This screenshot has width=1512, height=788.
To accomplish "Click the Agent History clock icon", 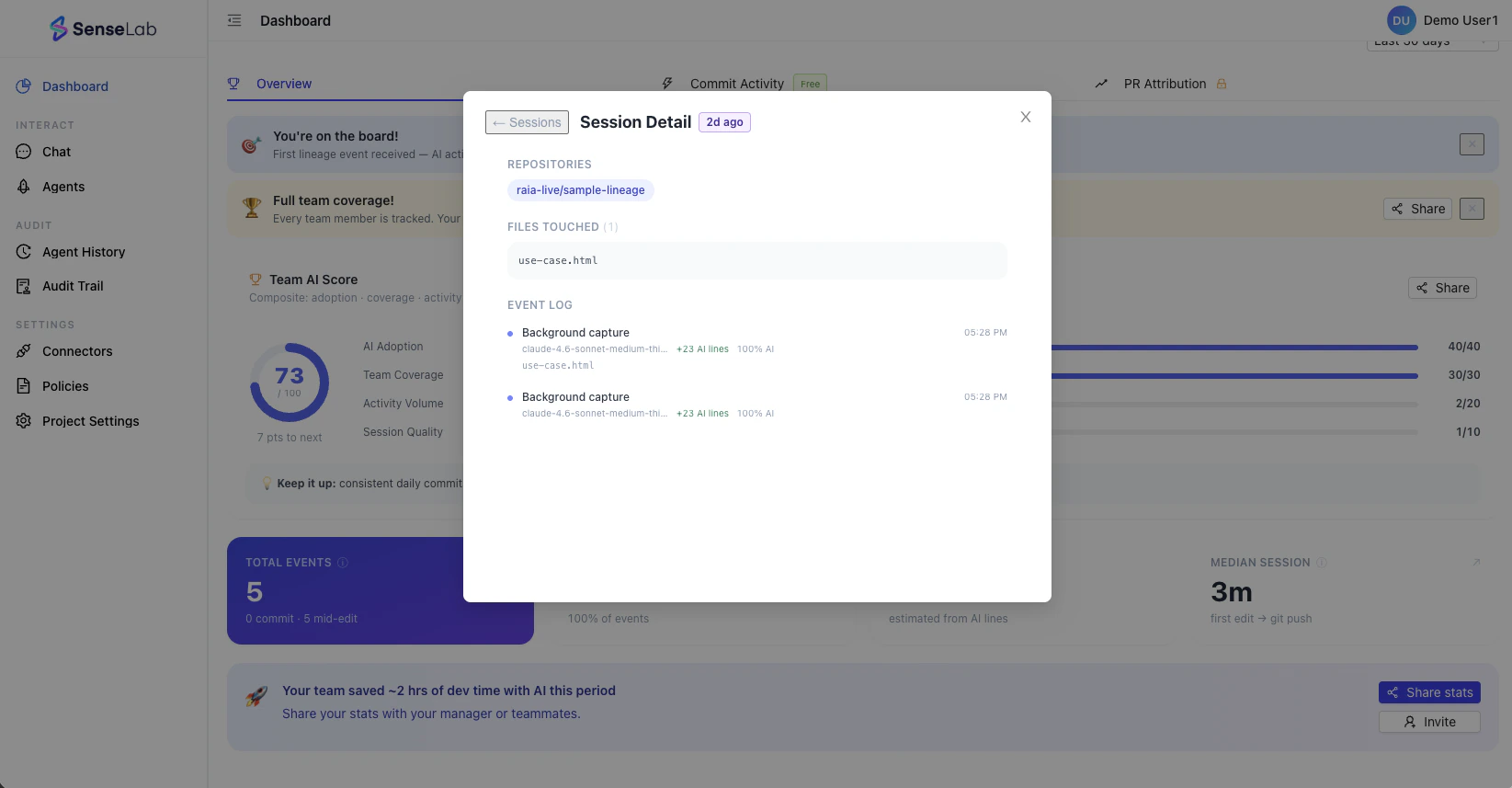I will 24,252.
